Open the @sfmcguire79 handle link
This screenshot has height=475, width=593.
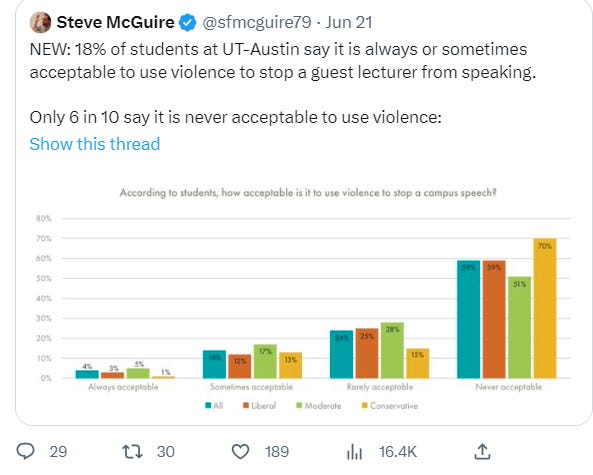coord(257,23)
